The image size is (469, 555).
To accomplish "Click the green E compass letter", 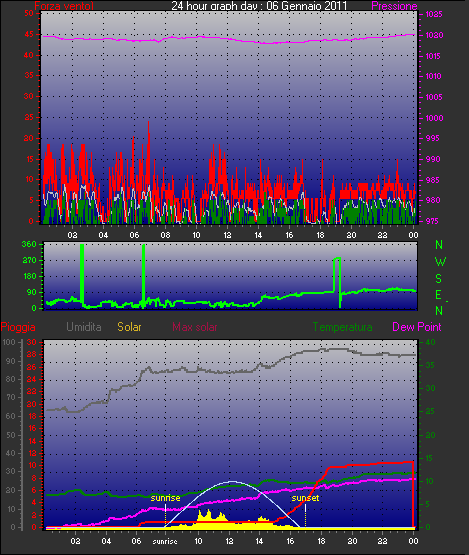I will (438, 295).
